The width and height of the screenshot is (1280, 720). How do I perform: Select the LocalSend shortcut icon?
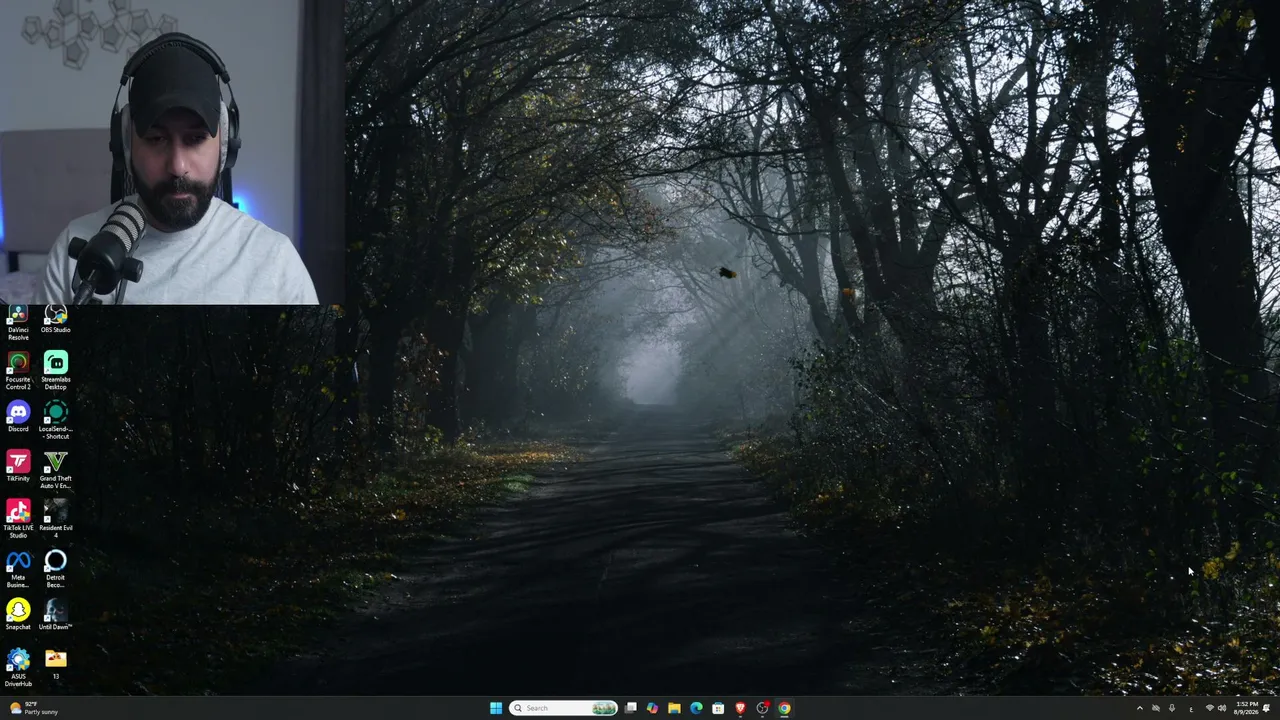pyautogui.click(x=55, y=420)
